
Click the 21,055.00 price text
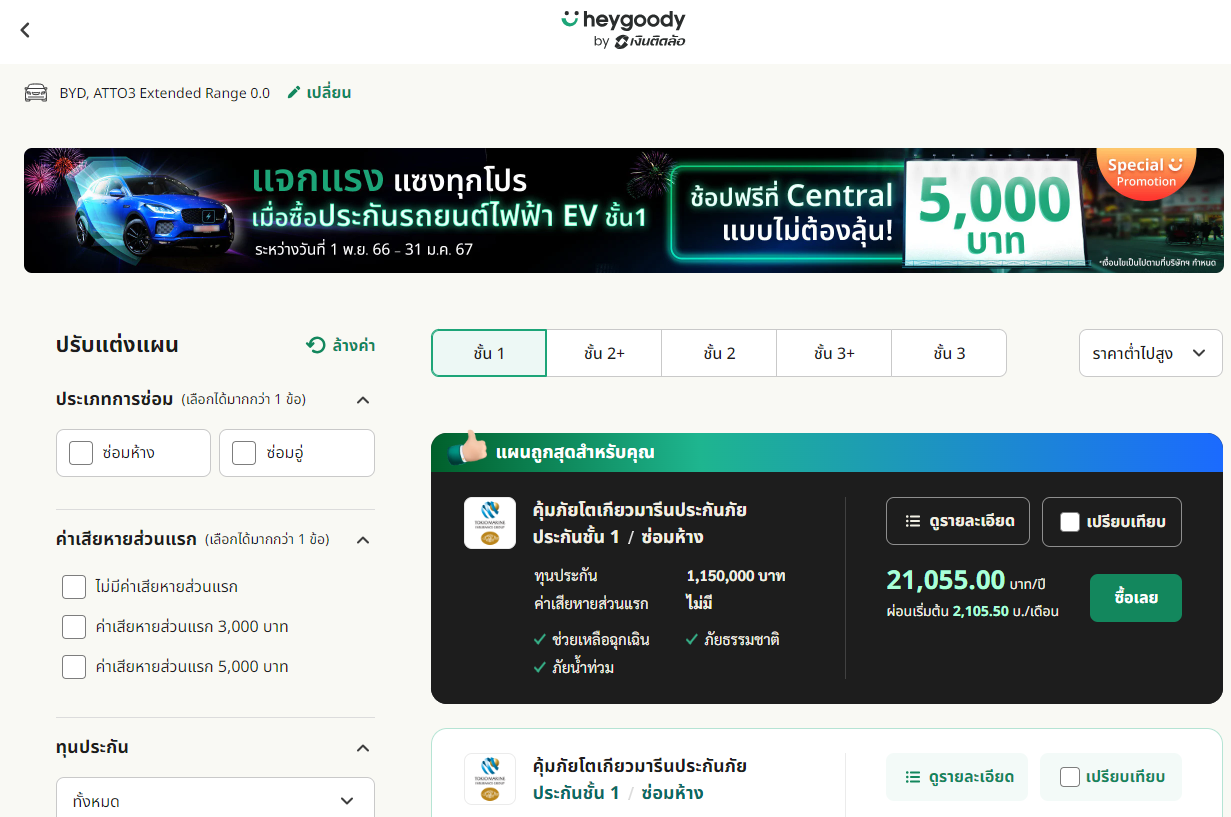(x=946, y=580)
